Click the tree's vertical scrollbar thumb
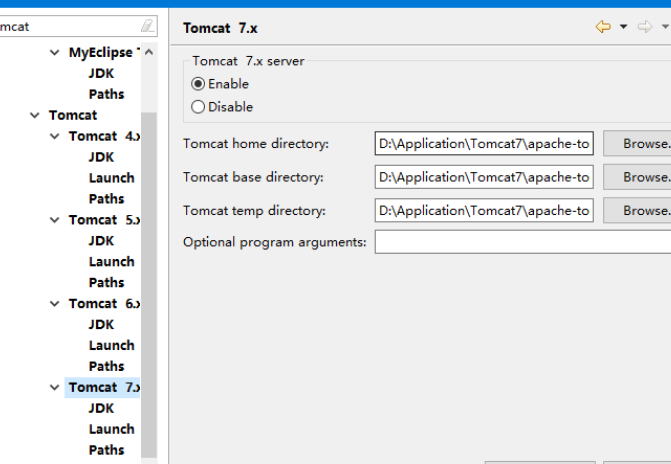Image resolution: width=671 pixels, height=464 pixels. pyautogui.click(x=149, y=285)
